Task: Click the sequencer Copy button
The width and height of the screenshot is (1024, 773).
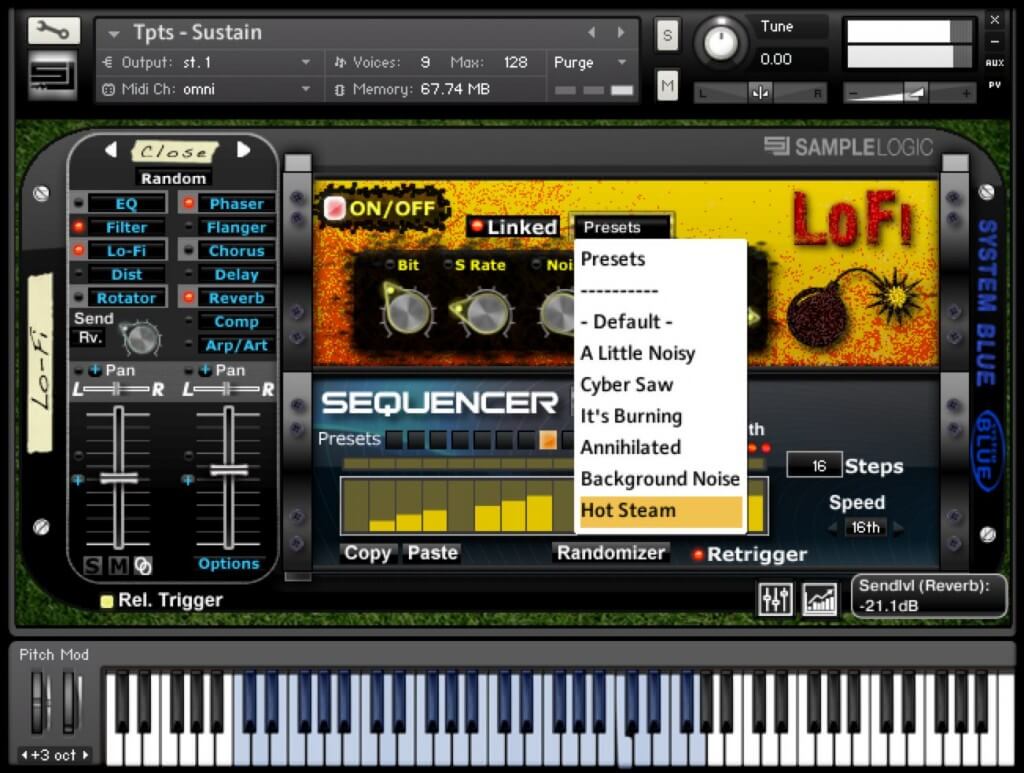Action: [367, 553]
